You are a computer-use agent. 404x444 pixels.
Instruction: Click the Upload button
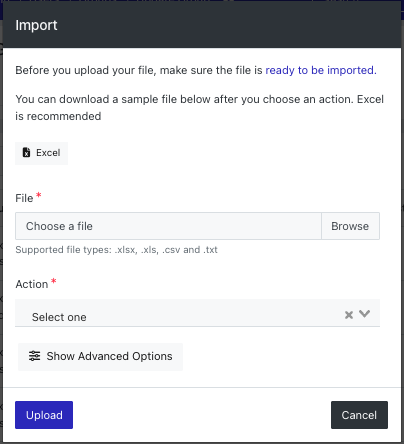point(44,415)
